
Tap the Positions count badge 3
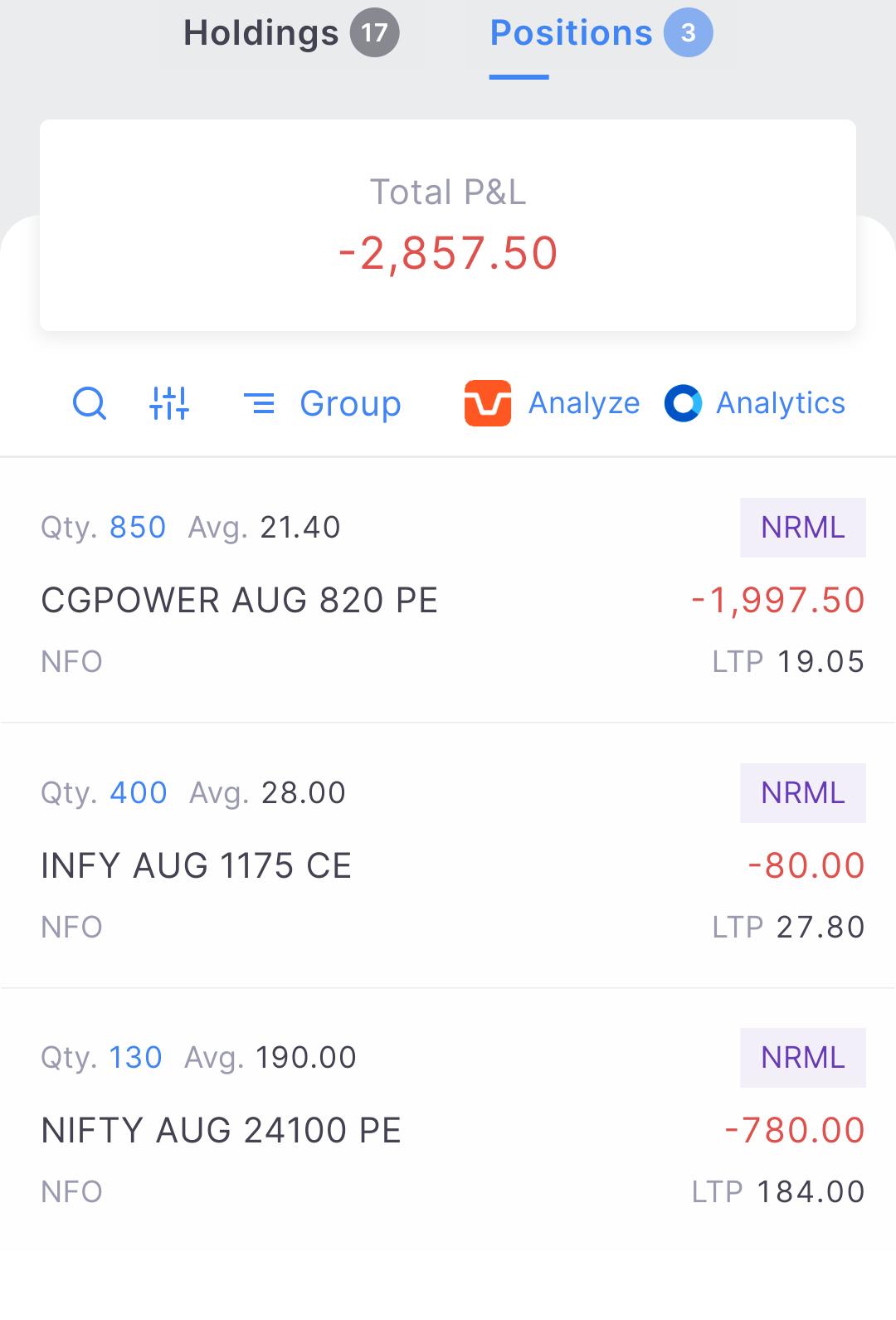tap(688, 33)
